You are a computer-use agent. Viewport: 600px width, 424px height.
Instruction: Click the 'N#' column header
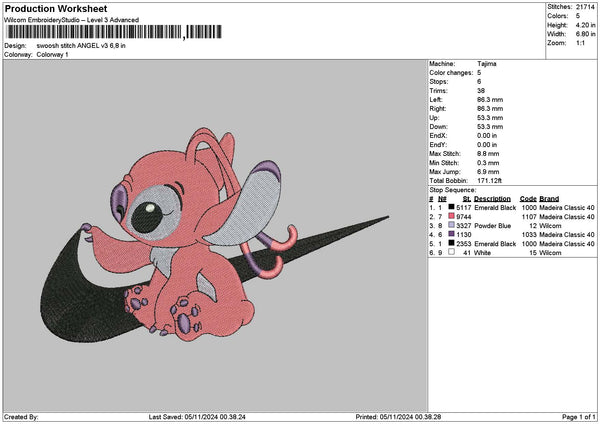pyautogui.click(x=442, y=199)
